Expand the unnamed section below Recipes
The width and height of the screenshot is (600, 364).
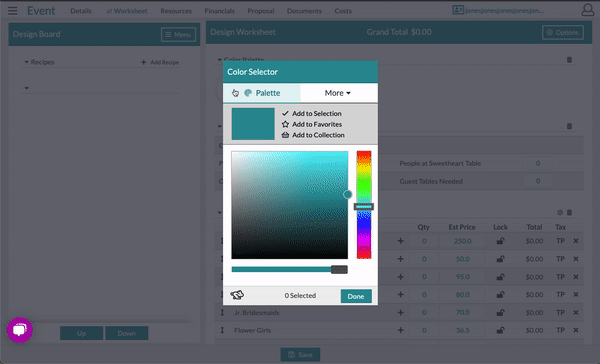point(26,88)
